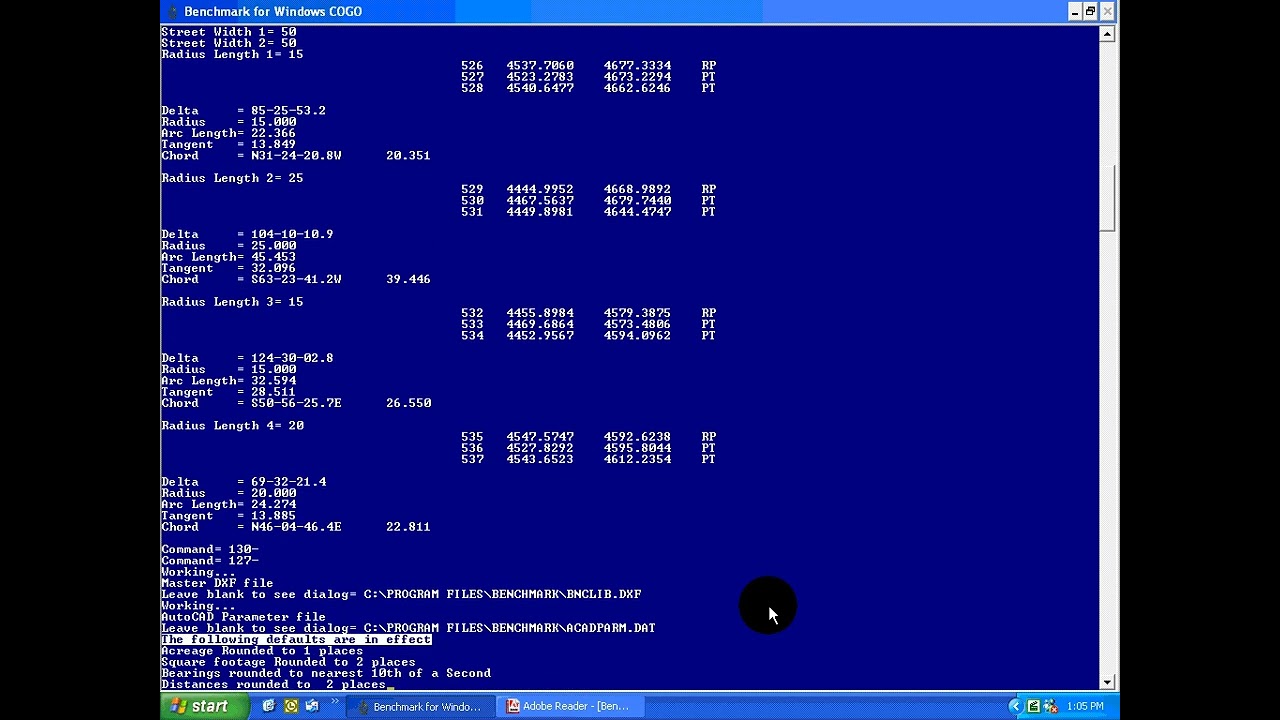The height and width of the screenshot is (720, 1280).
Task: Click the 1:05 PM clock
Action: [1085, 706]
